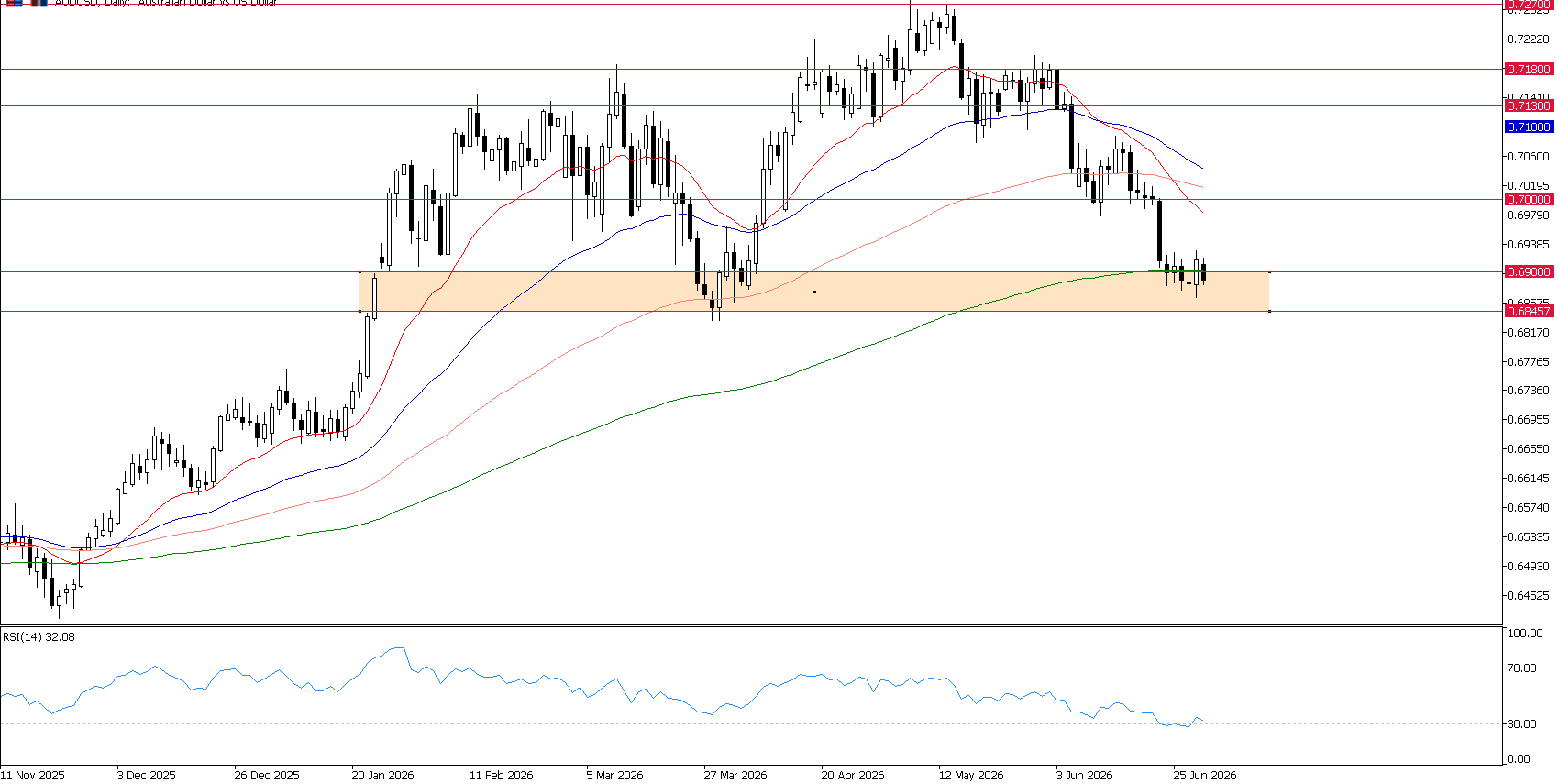Viewport: 1559px width, 784px height.
Task: Click the AUDUSD Daily chart title
Action: tap(165, 3)
